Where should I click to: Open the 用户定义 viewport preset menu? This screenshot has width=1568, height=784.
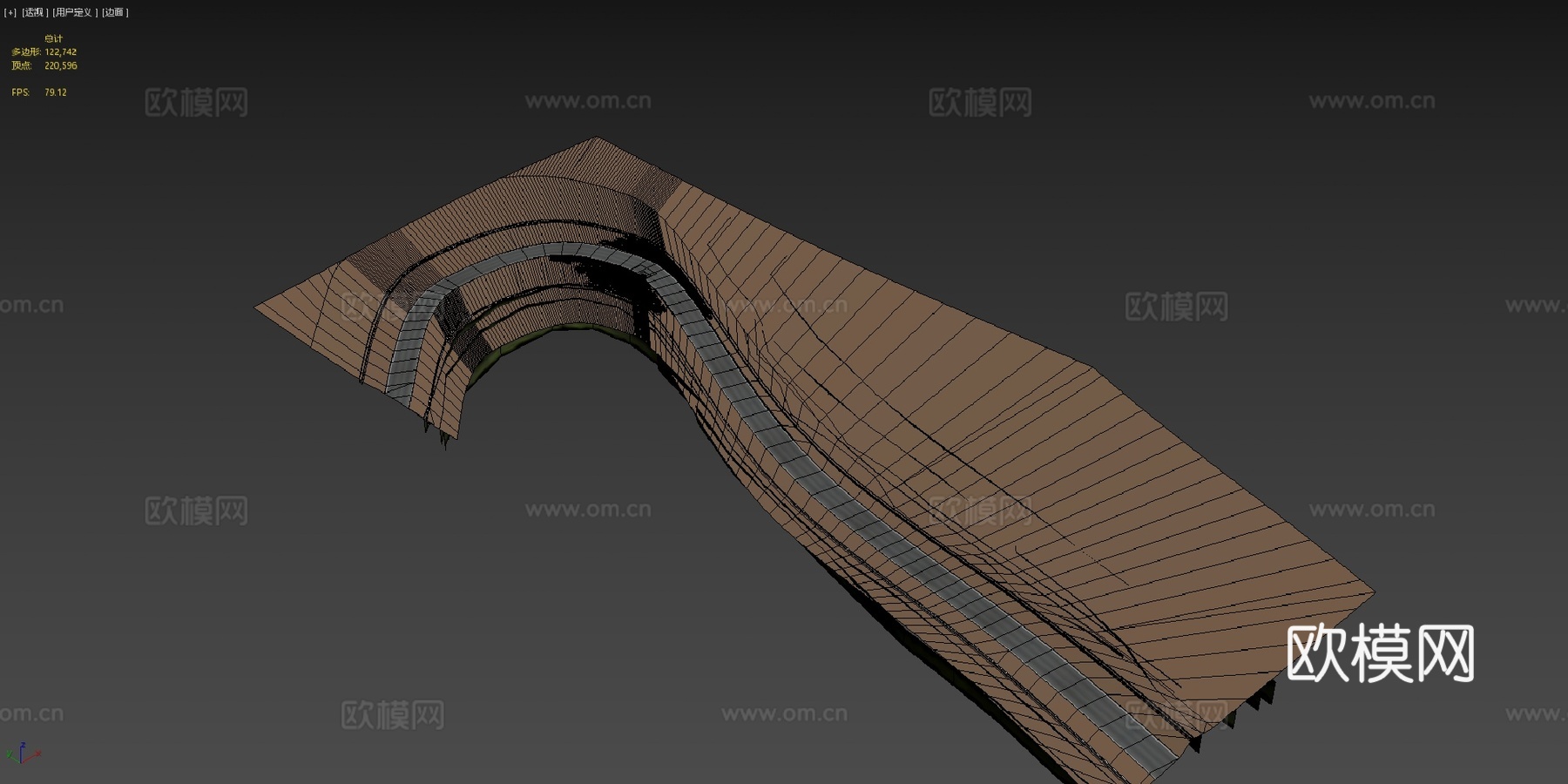[x=74, y=12]
